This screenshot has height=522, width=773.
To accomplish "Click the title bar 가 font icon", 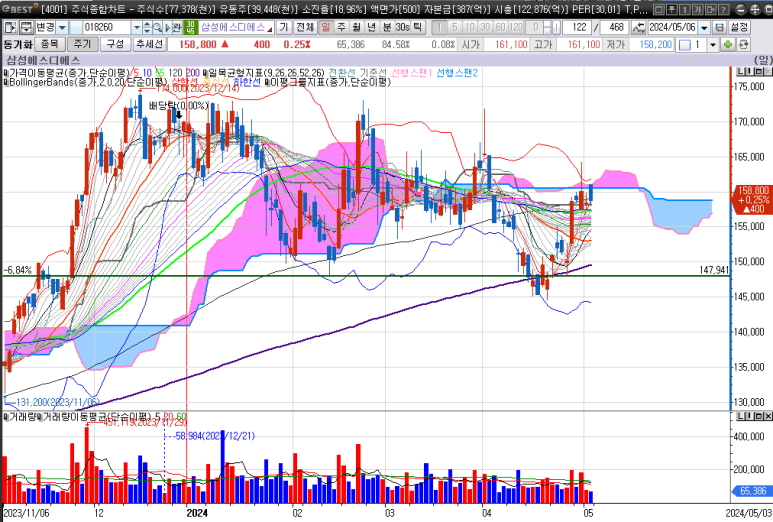I will (x=698, y=9).
